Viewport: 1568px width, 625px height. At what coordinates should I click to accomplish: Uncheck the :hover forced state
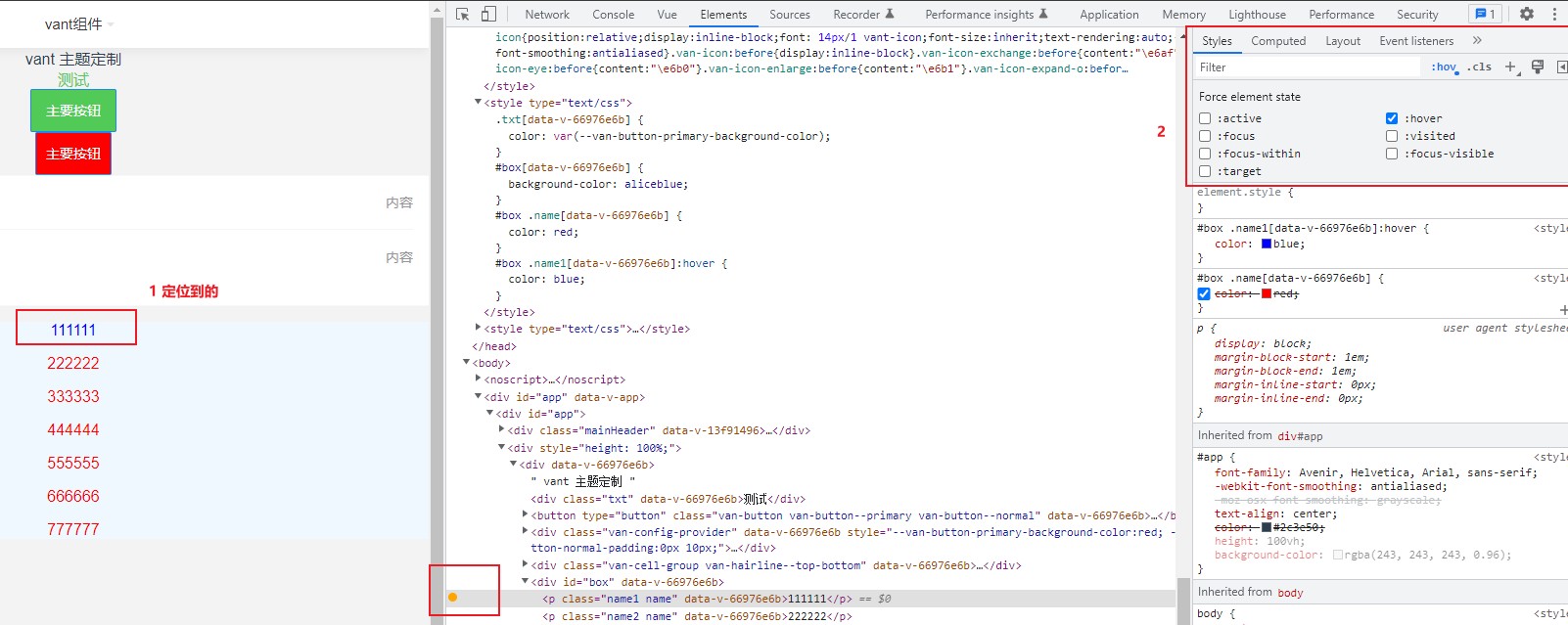[x=1392, y=118]
